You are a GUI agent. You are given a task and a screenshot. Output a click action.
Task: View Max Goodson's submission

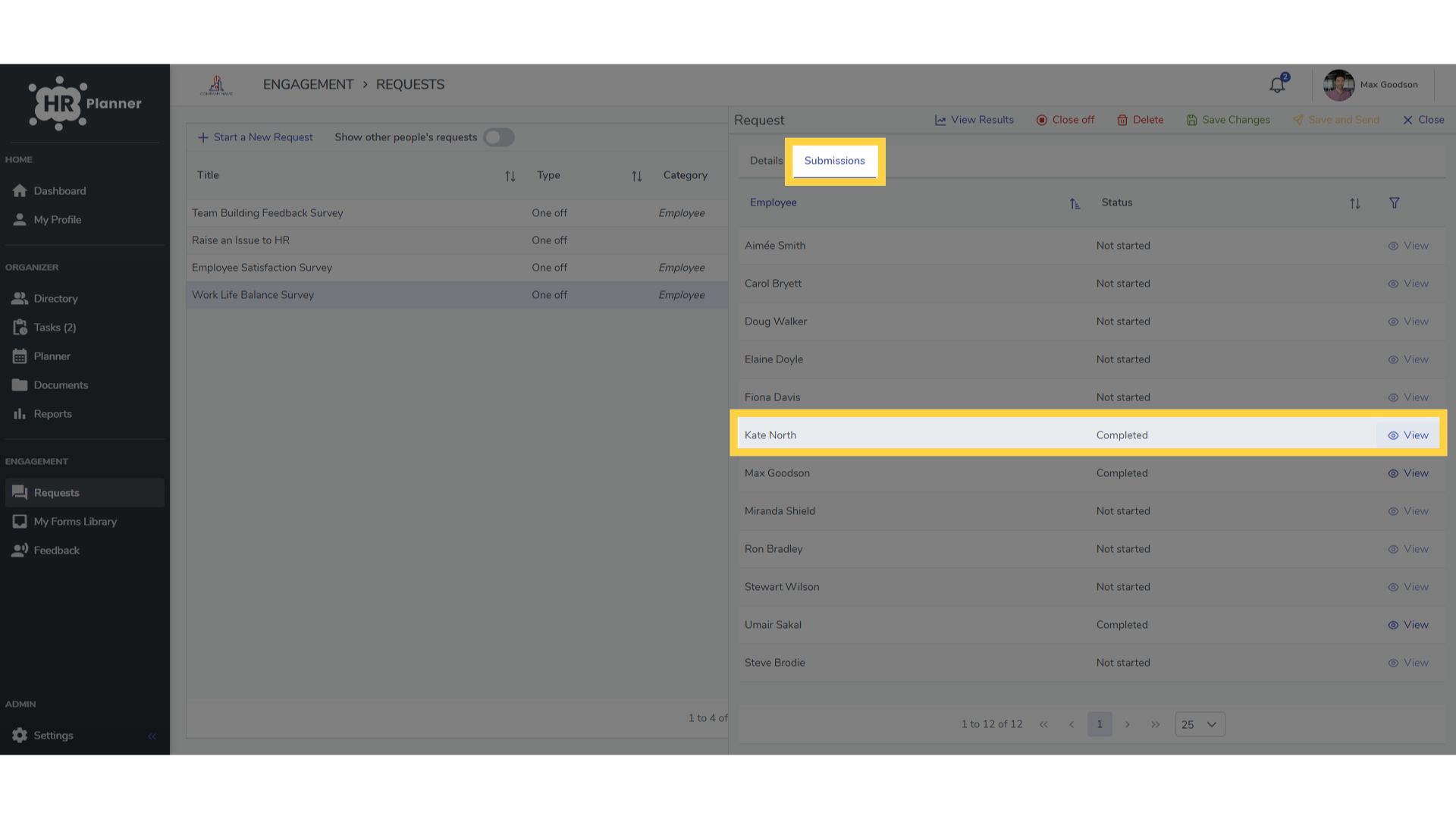coord(1408,473)
